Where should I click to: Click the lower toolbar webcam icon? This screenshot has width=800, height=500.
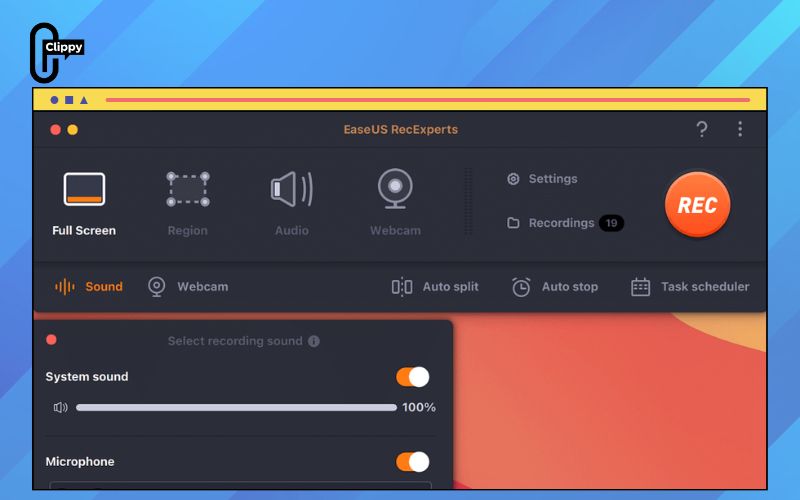point(157,287)
